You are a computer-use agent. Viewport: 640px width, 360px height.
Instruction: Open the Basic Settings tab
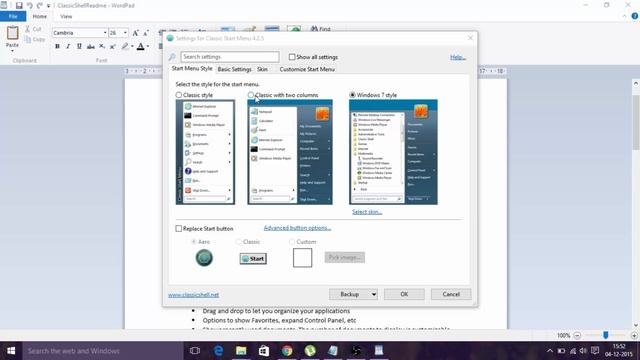[234, 69]
